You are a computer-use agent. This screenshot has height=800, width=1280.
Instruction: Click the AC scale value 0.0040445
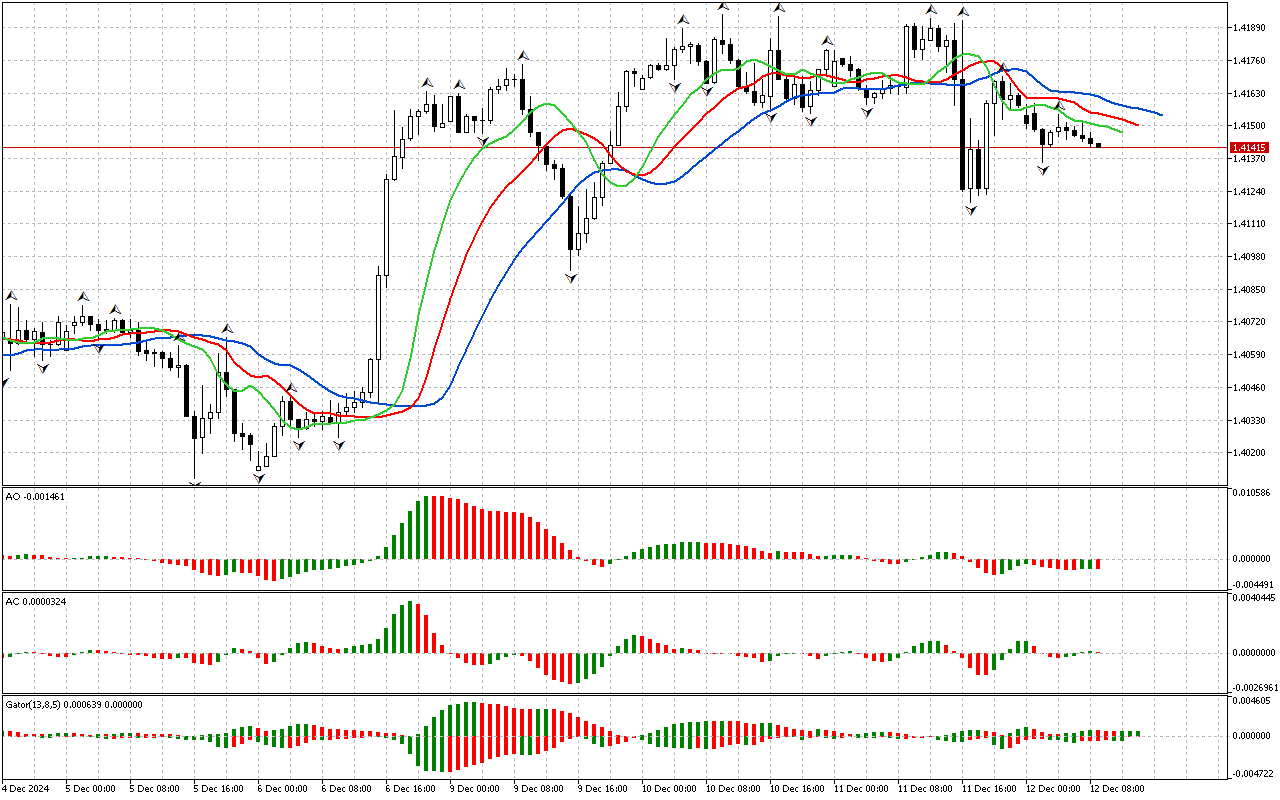[x=1253, y=598]
